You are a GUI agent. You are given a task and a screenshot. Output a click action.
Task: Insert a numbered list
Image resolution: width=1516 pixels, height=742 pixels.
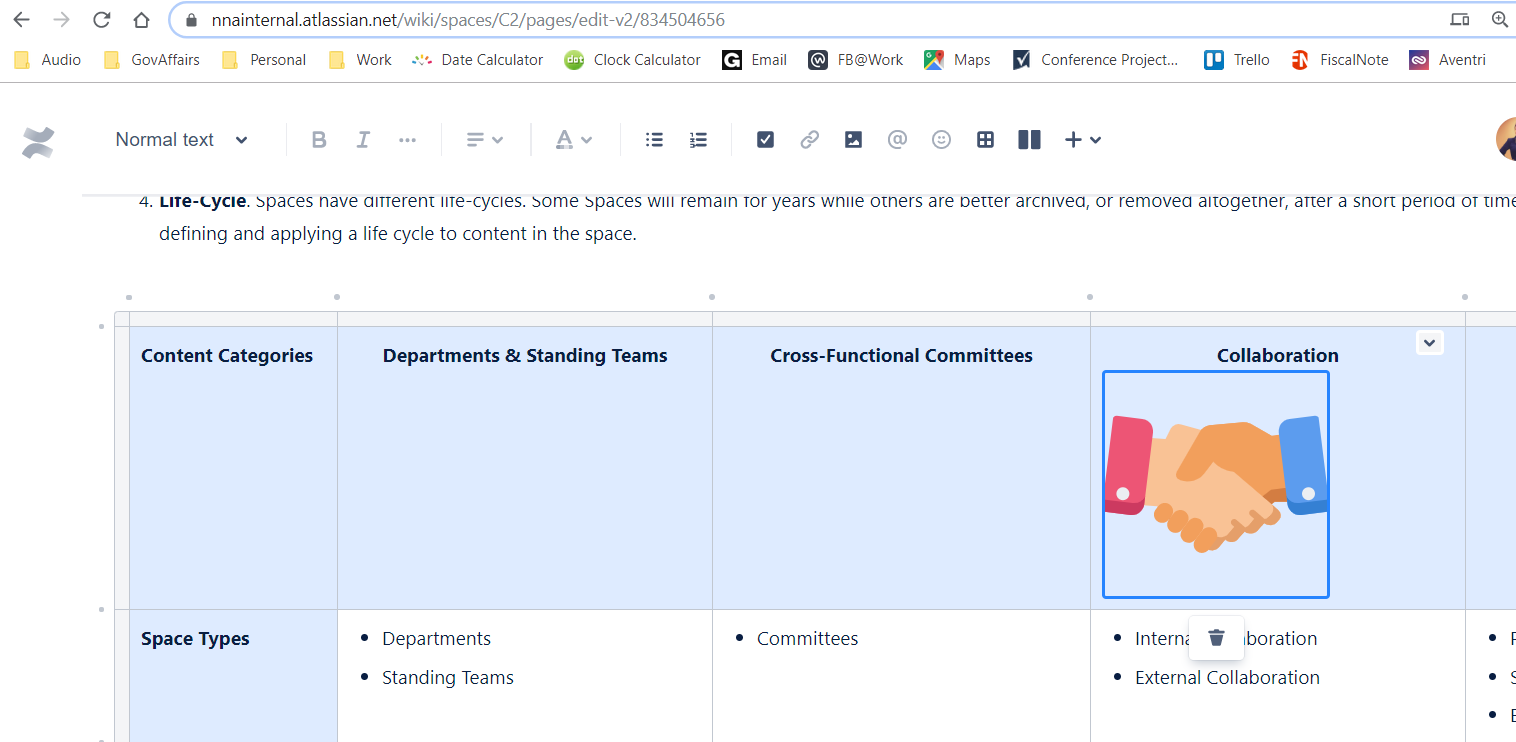pos(698,140)
